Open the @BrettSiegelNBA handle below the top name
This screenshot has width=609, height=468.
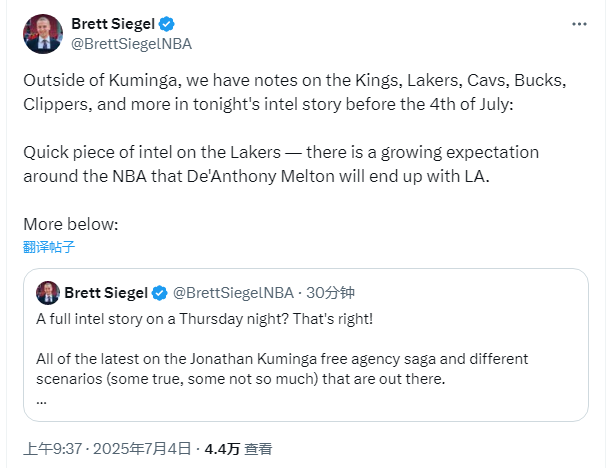click(131, 44)
